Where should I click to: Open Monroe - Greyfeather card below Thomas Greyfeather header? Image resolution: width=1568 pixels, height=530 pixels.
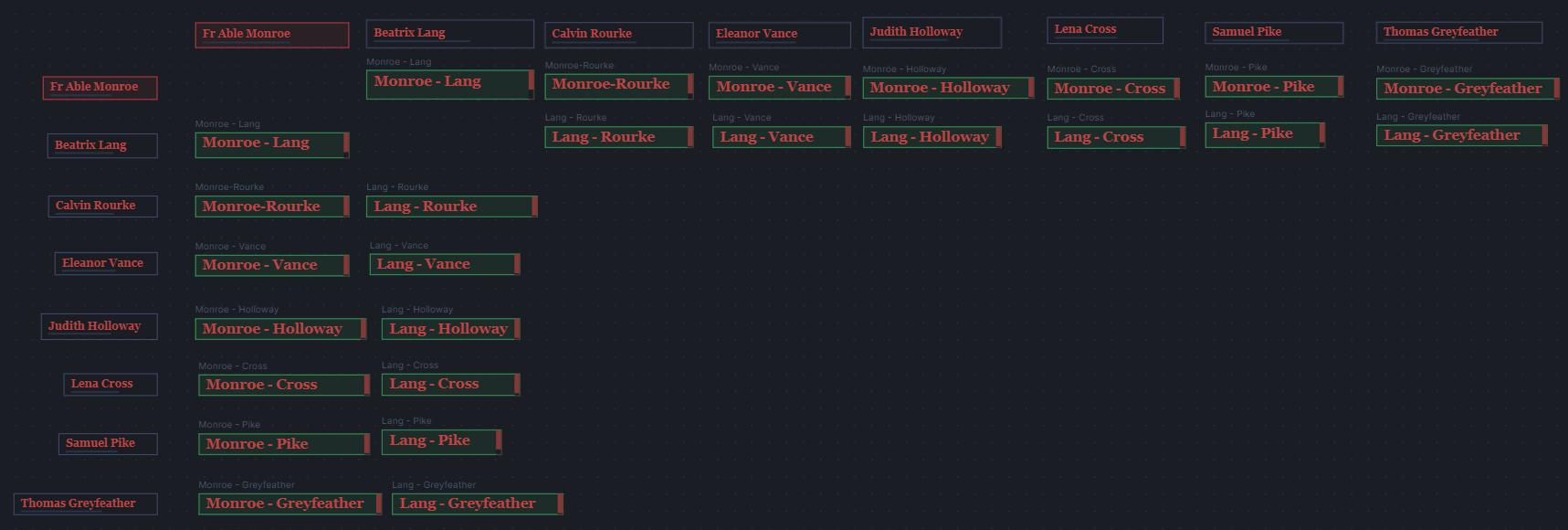(x=1462, y=89)
